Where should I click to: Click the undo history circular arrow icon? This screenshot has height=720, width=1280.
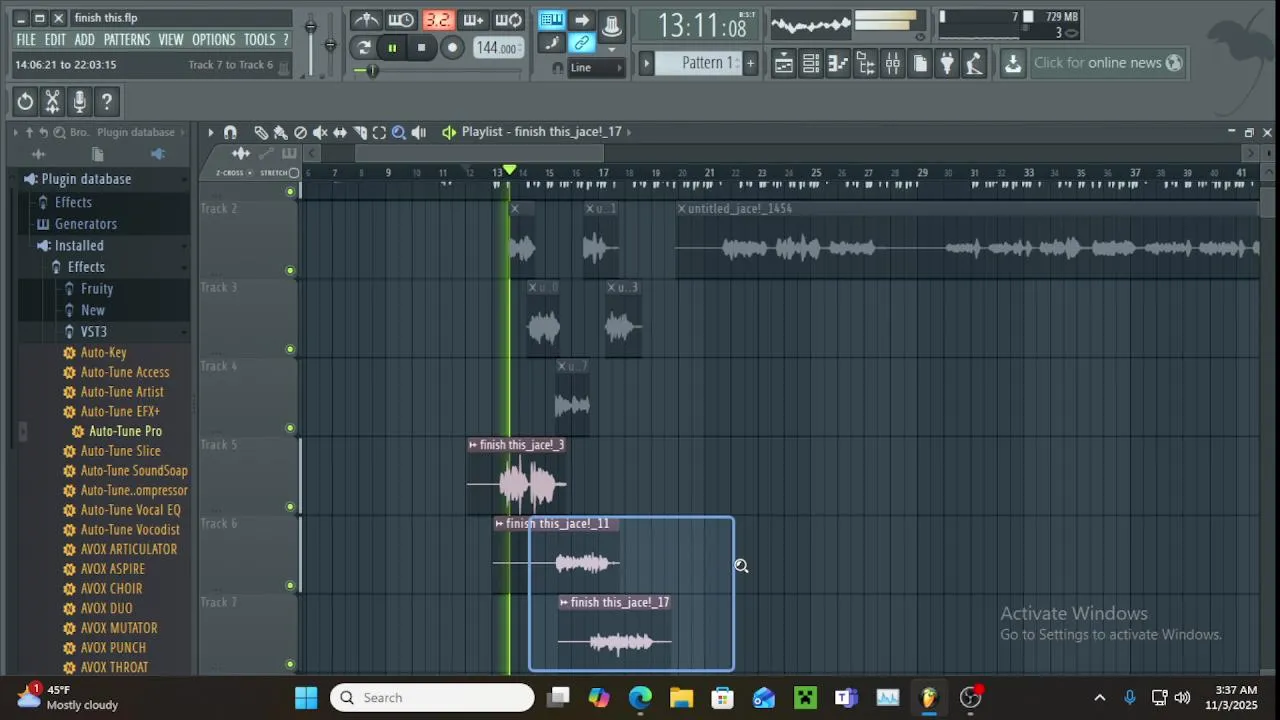pos(25,101)
